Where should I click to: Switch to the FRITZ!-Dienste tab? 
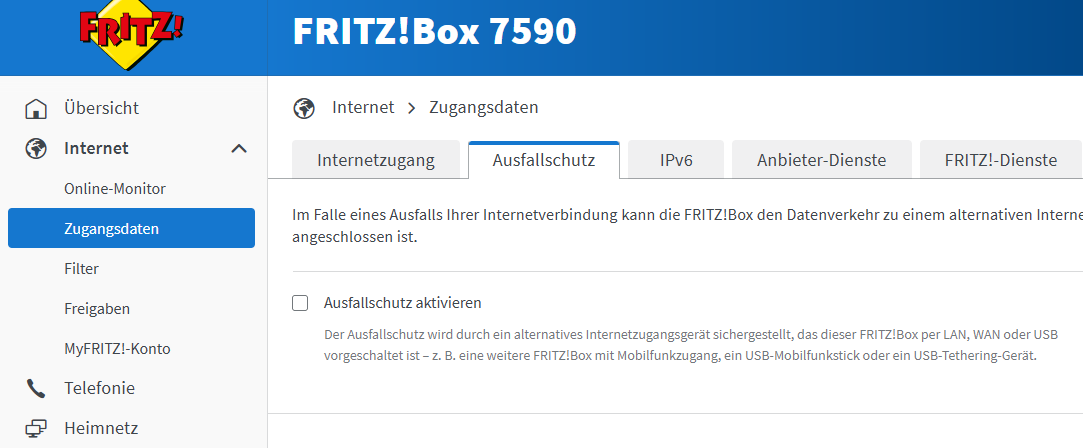click(x=1001, y=160)
